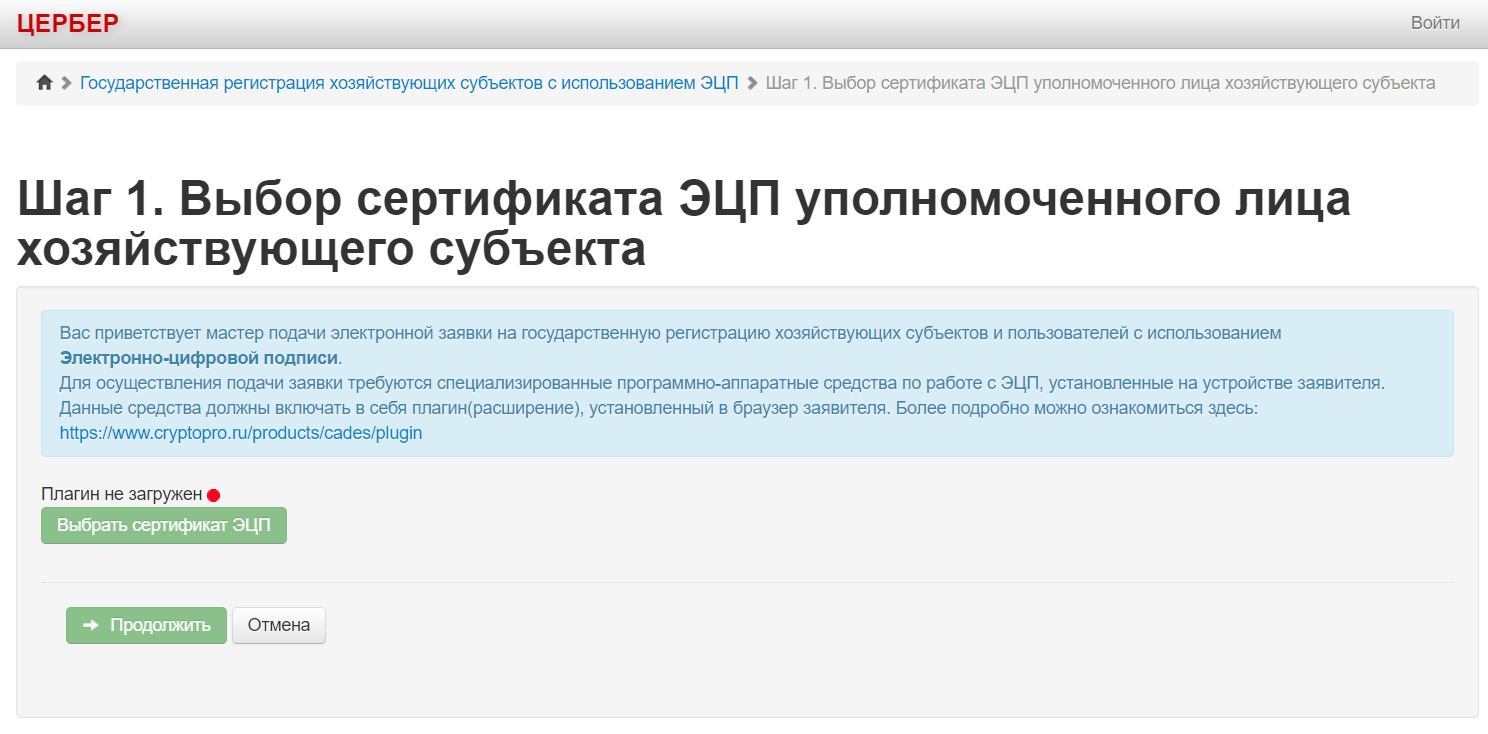Click the sentence starting with Для осуществления подачи
Image resolution: width=1488 pixels, height=734 pixels.
point(720,383)
